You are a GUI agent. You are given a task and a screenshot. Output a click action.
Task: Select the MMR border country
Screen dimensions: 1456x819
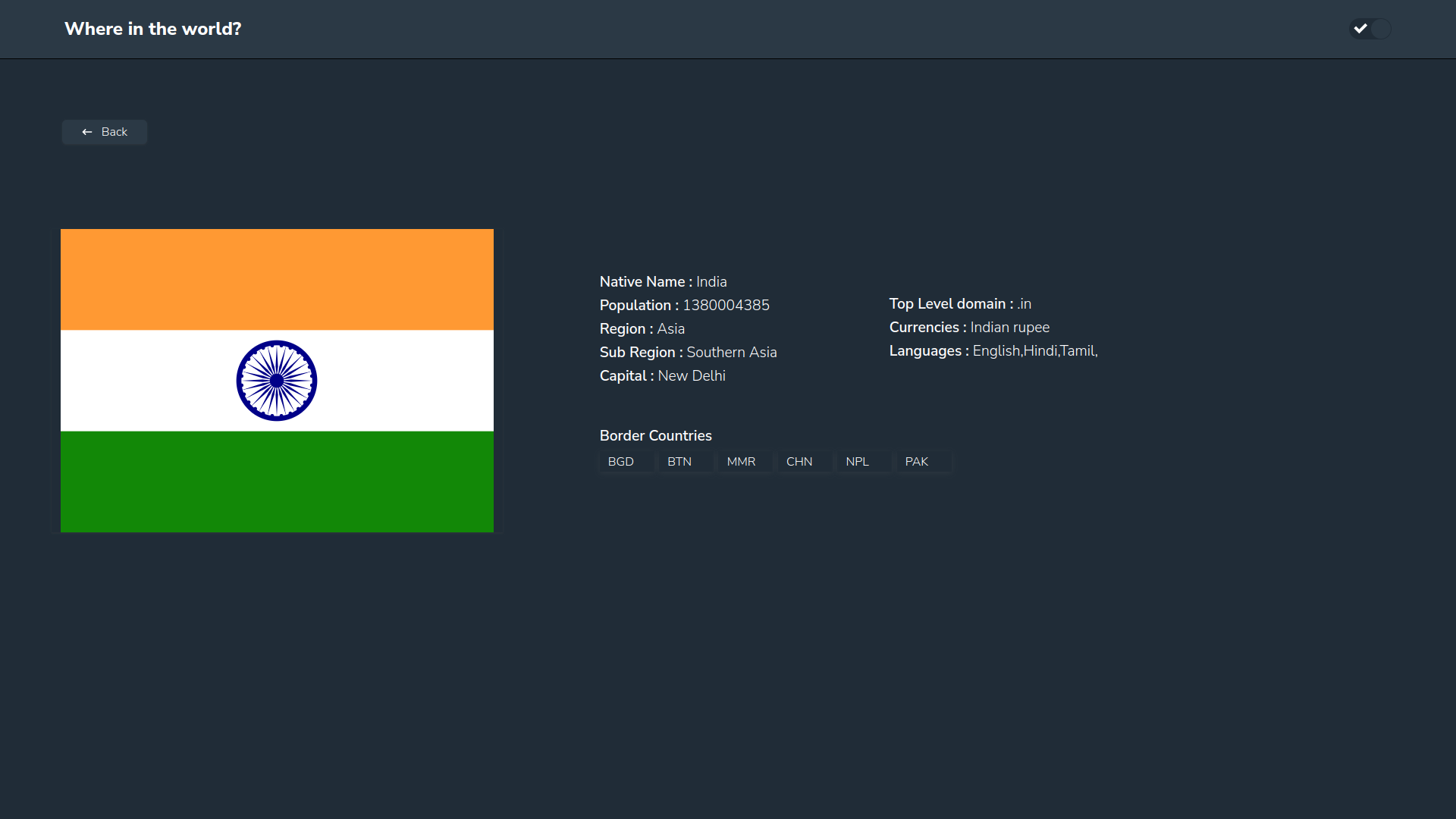744,462
